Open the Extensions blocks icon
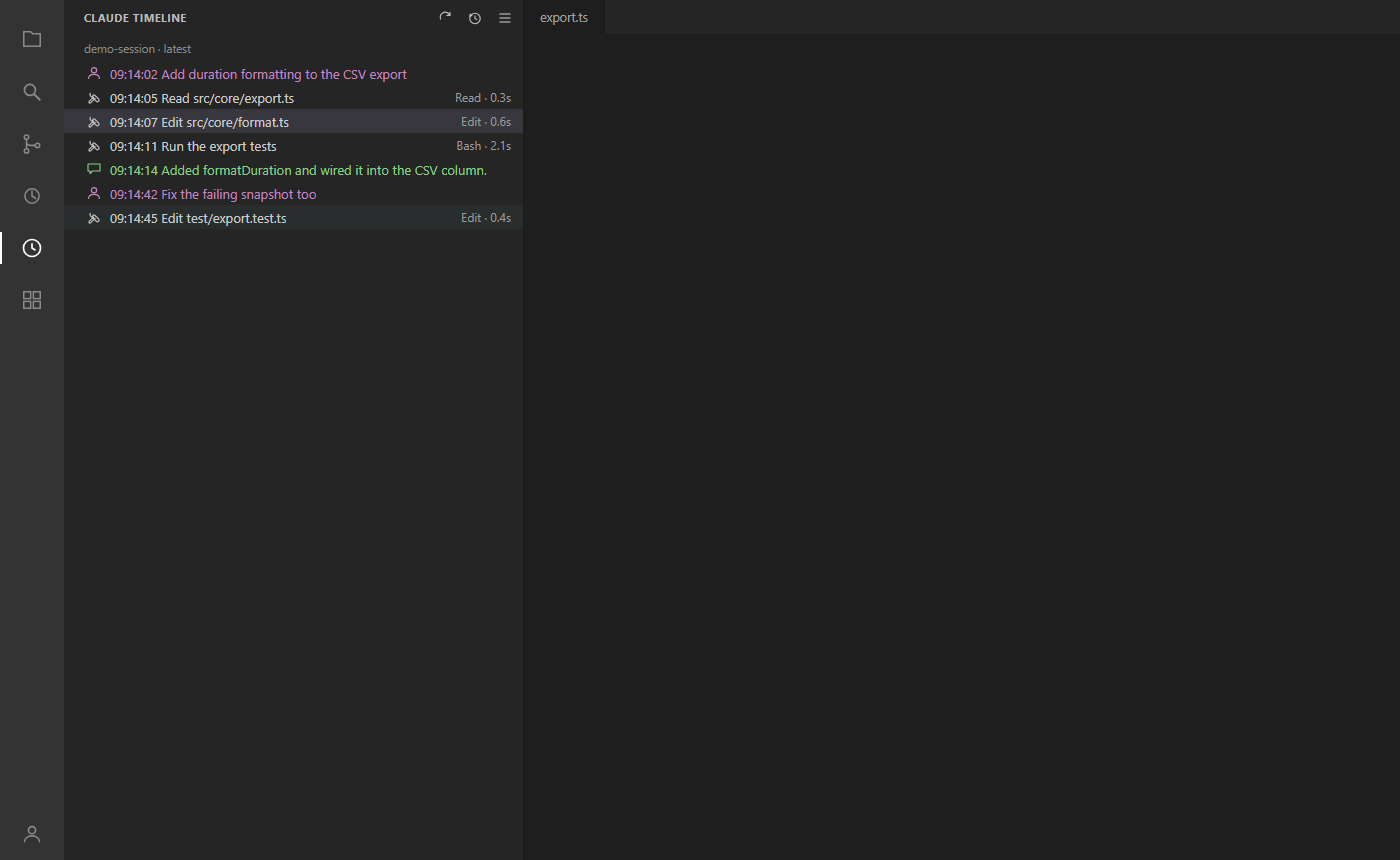The width and height of the screenshot is (1400, 860). click(32, 300)
